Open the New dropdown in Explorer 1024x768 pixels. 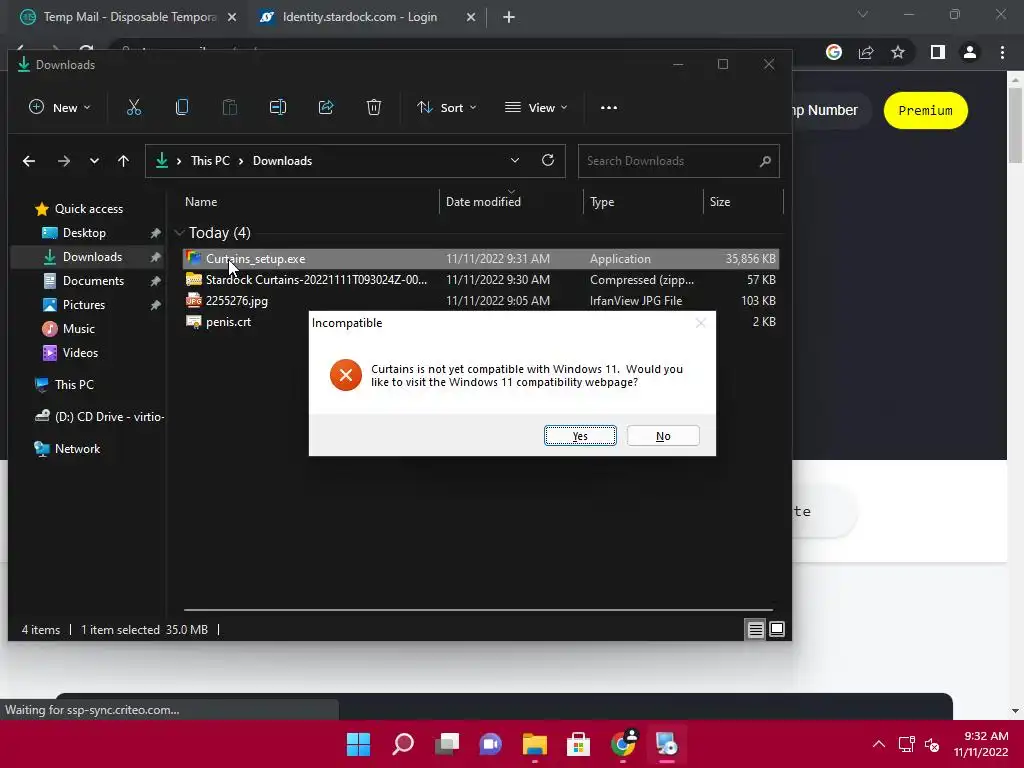(x=59, y=108)
